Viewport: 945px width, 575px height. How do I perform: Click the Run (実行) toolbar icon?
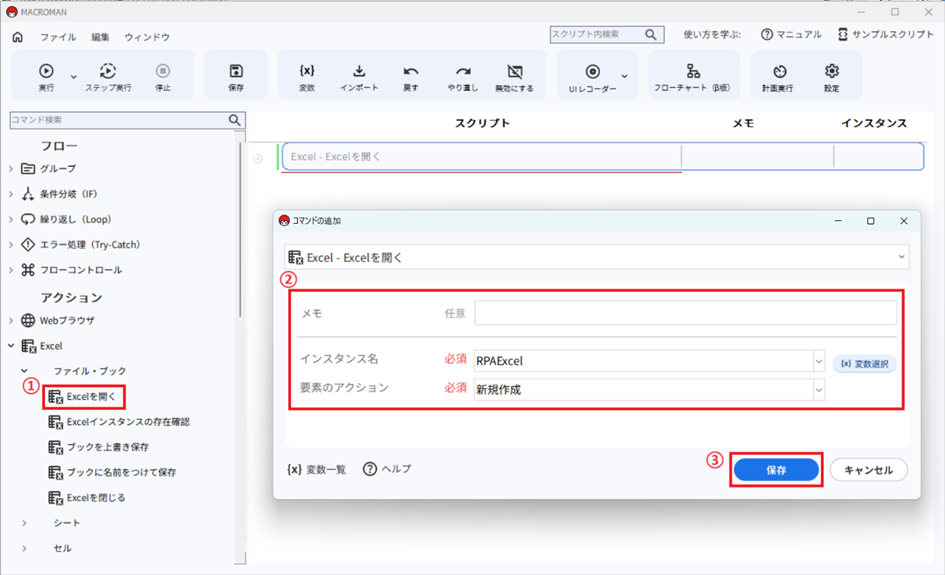pos(46,72)
